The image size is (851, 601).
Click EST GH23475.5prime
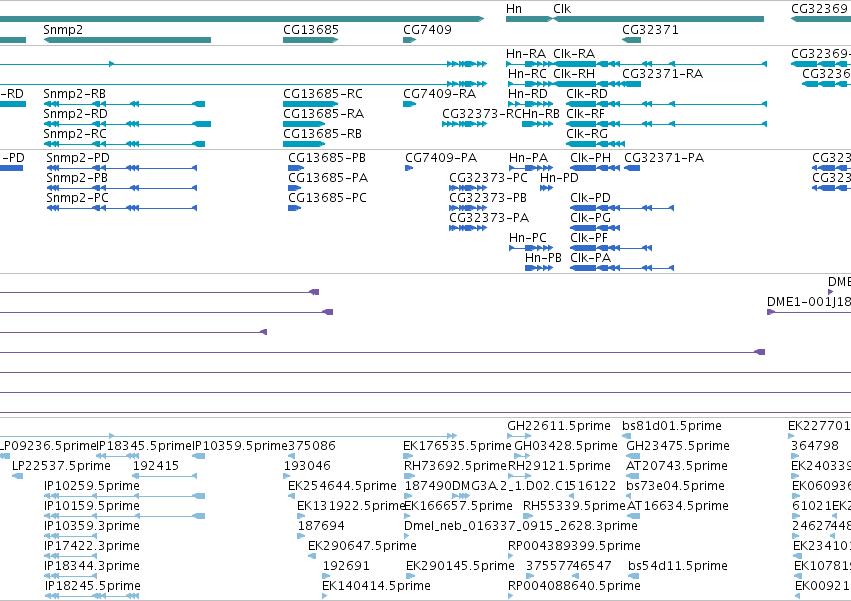coord(678,446)
